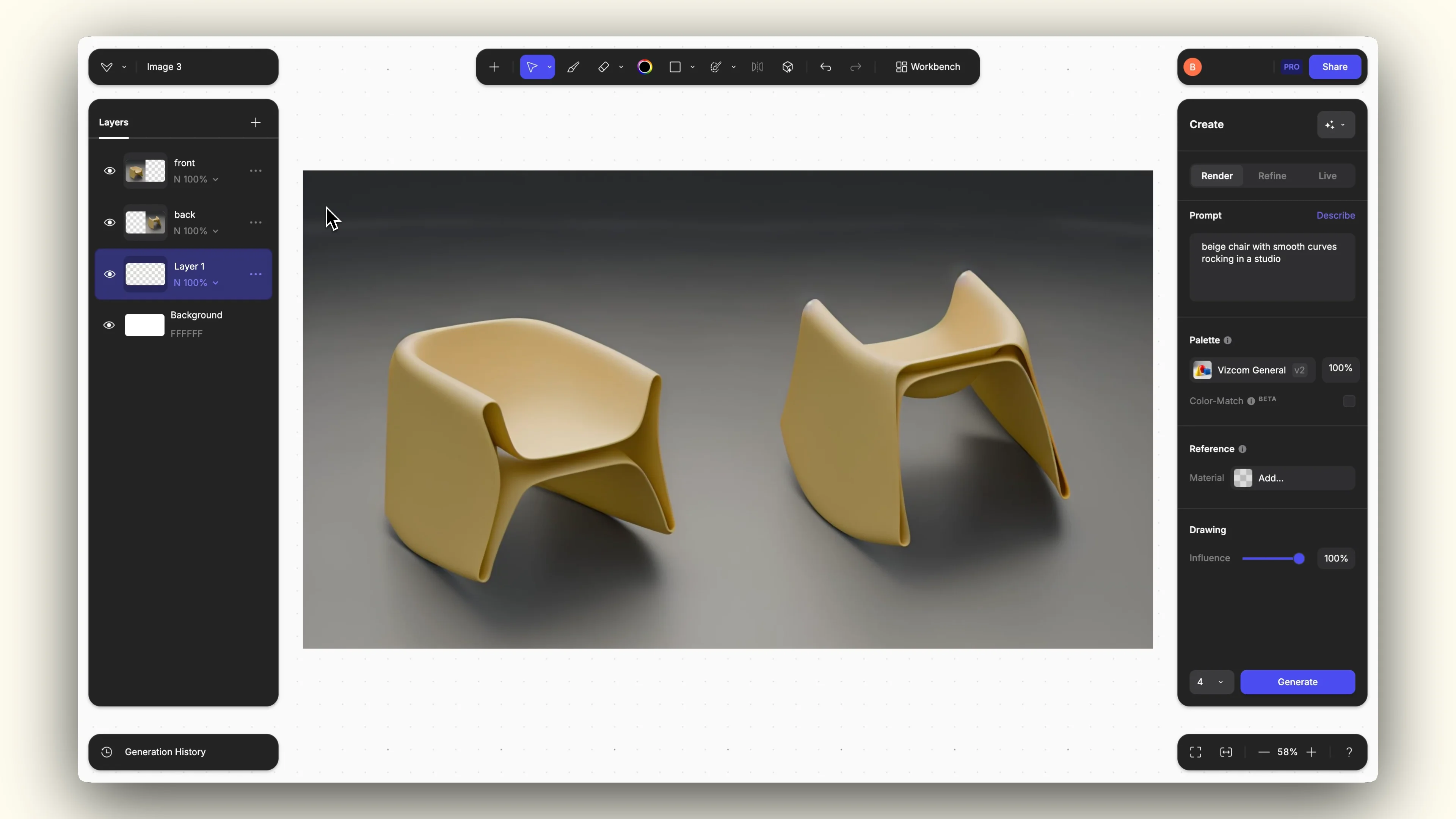
Task: Click the Describe link
Action: tap(1335, 215)
